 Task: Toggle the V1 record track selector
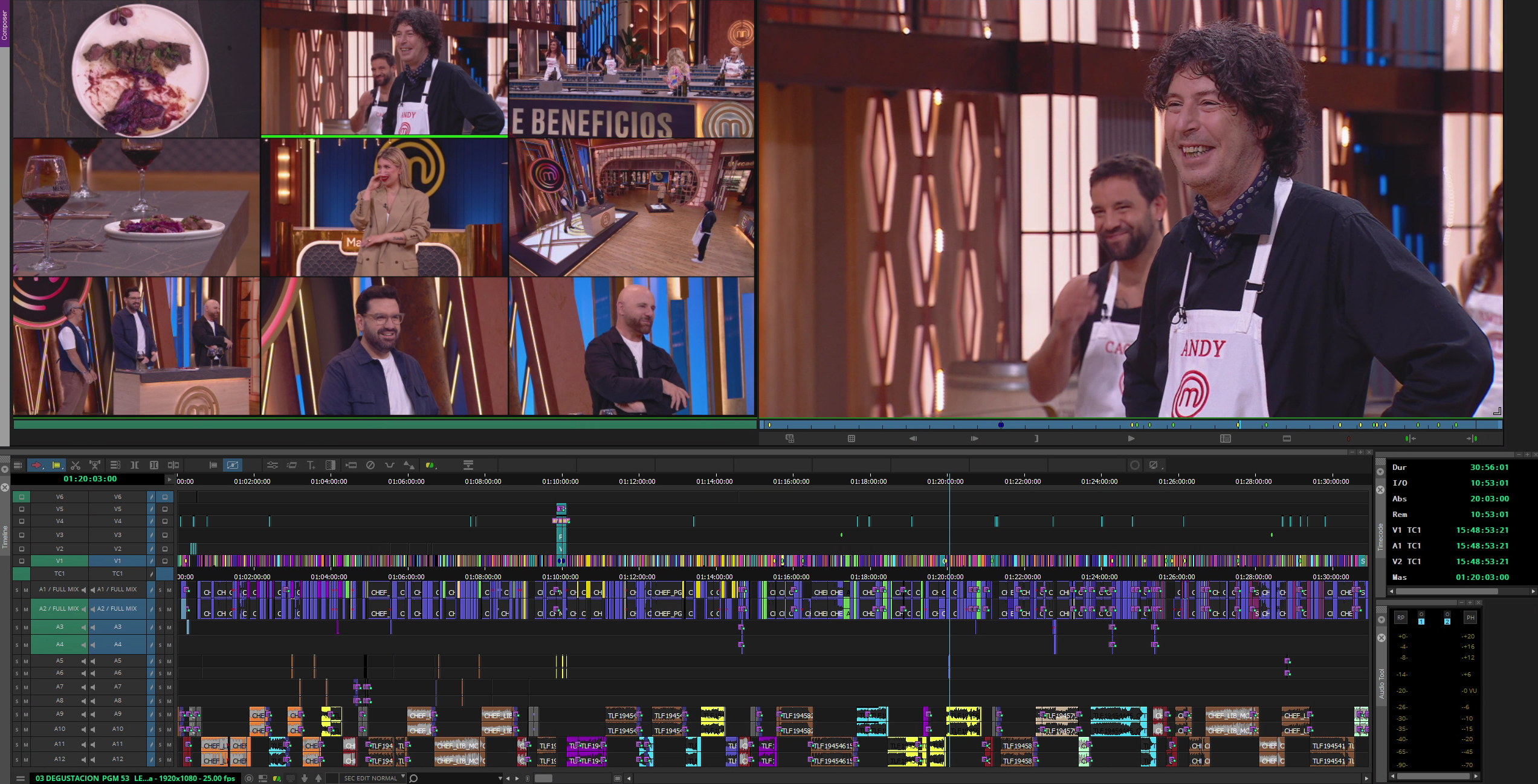point(118,561)
